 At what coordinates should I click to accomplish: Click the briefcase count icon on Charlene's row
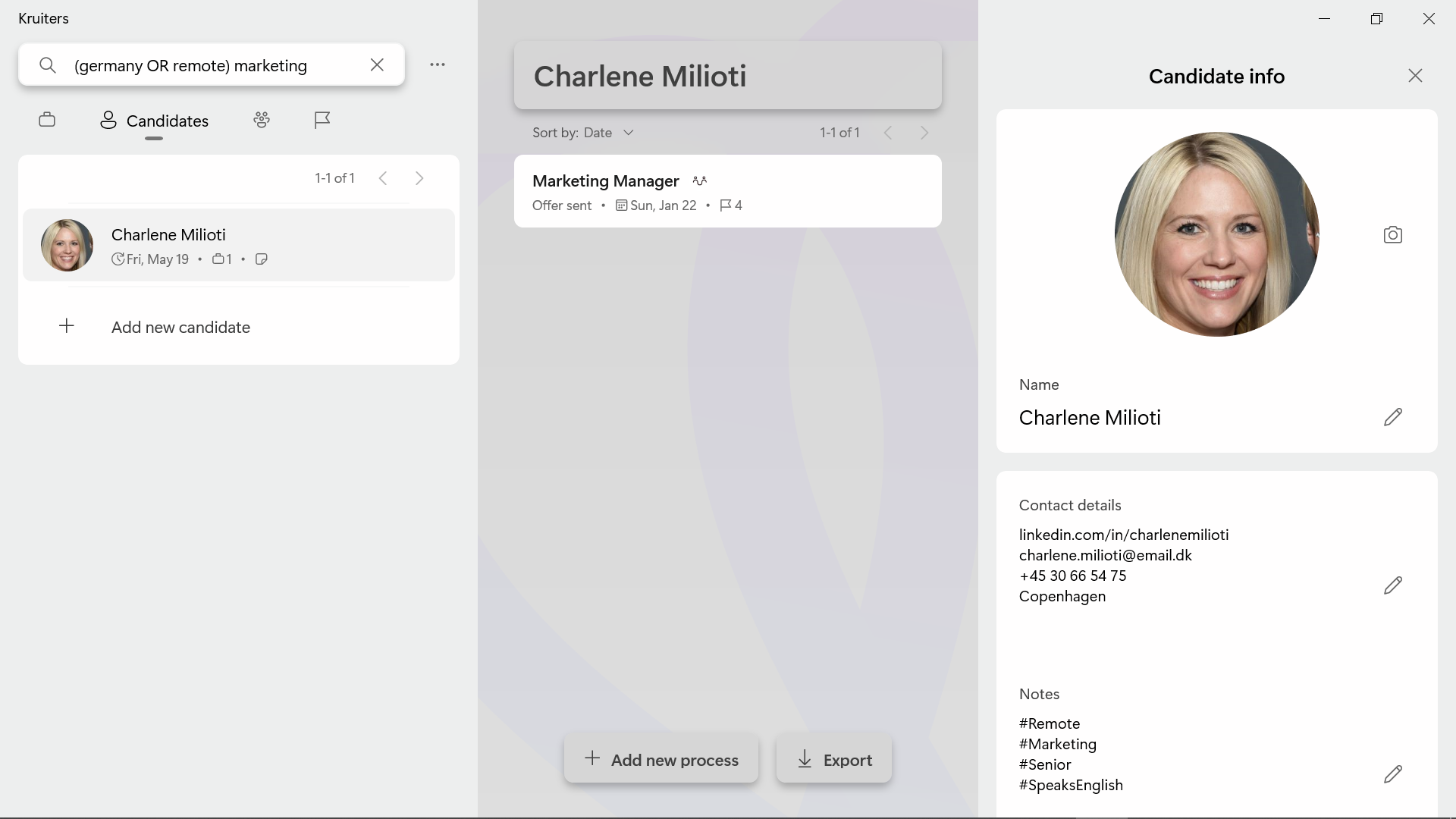point(218,259)
